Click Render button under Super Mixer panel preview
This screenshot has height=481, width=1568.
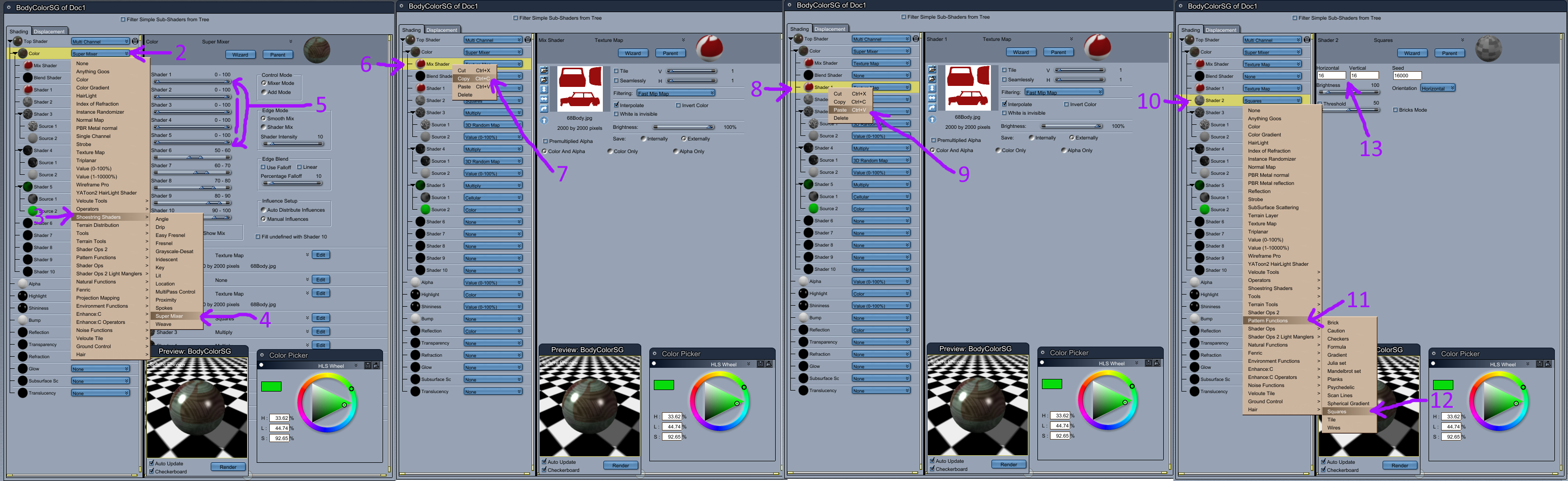(228, 467)
